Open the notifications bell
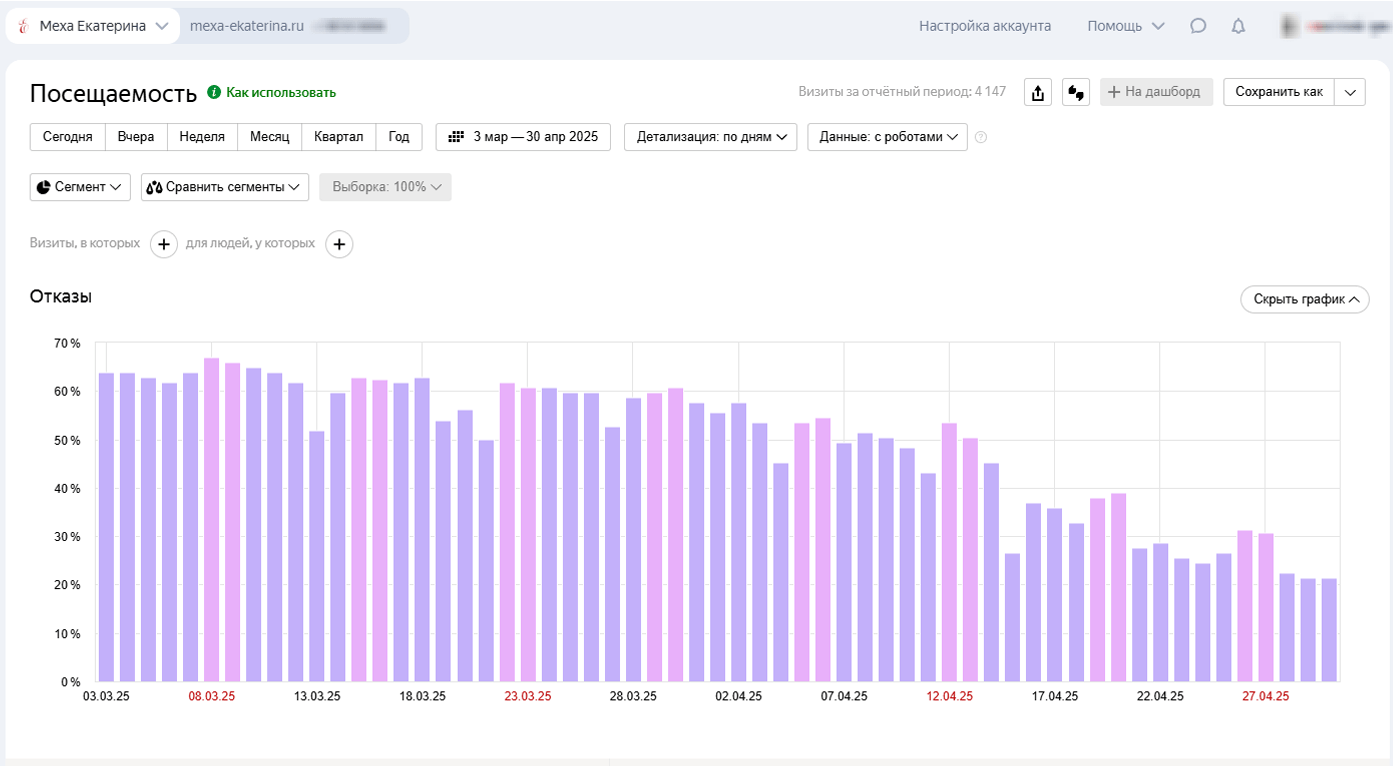Screen dimensions: 1393x766 (1238, 27)
